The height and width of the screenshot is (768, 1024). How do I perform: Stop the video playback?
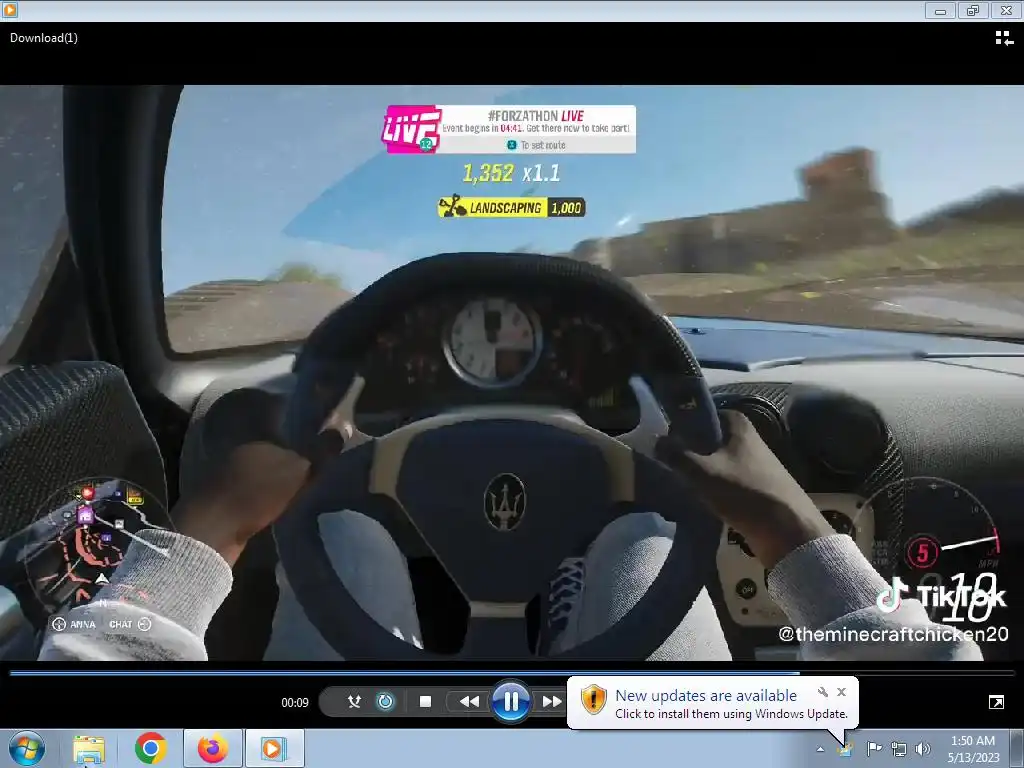pyautogui.click(x=425, y=701)
